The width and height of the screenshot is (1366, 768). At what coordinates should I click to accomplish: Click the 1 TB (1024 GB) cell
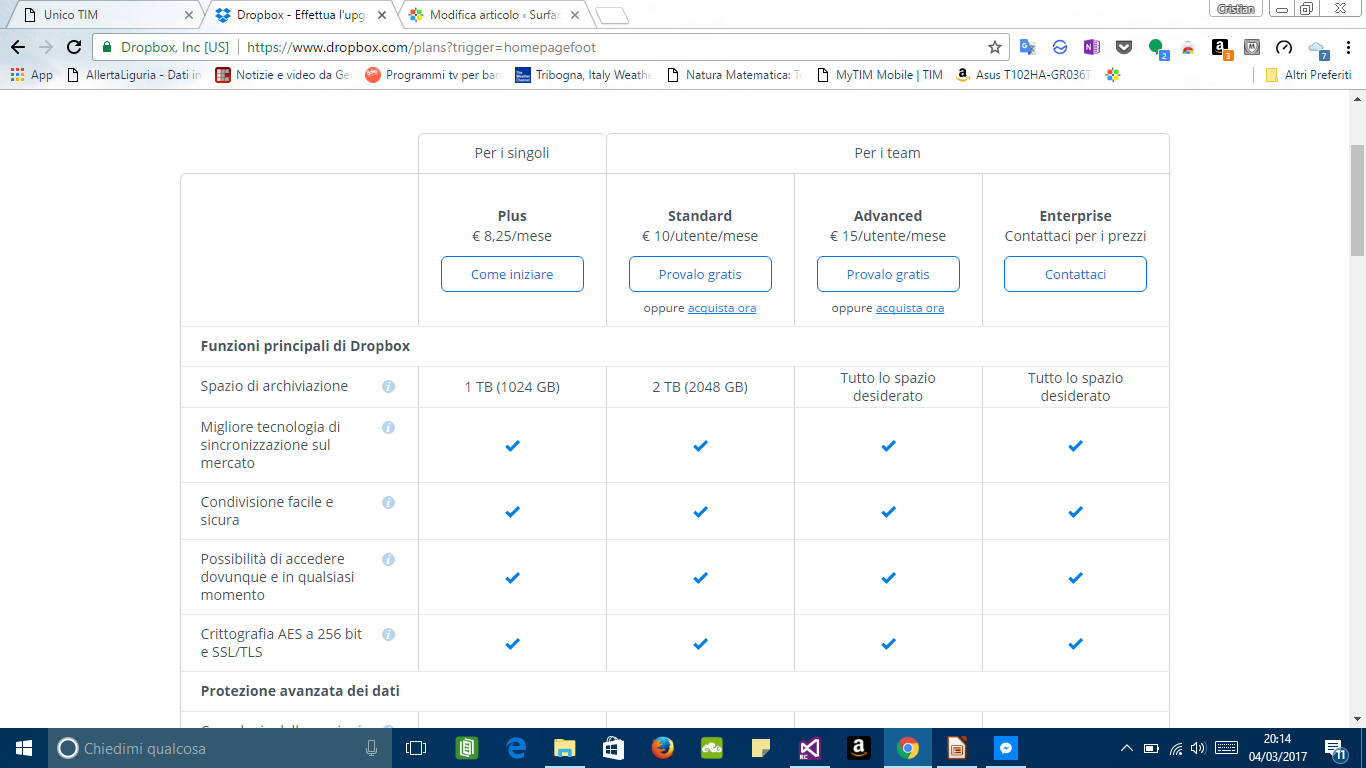(x=512, y=387)
